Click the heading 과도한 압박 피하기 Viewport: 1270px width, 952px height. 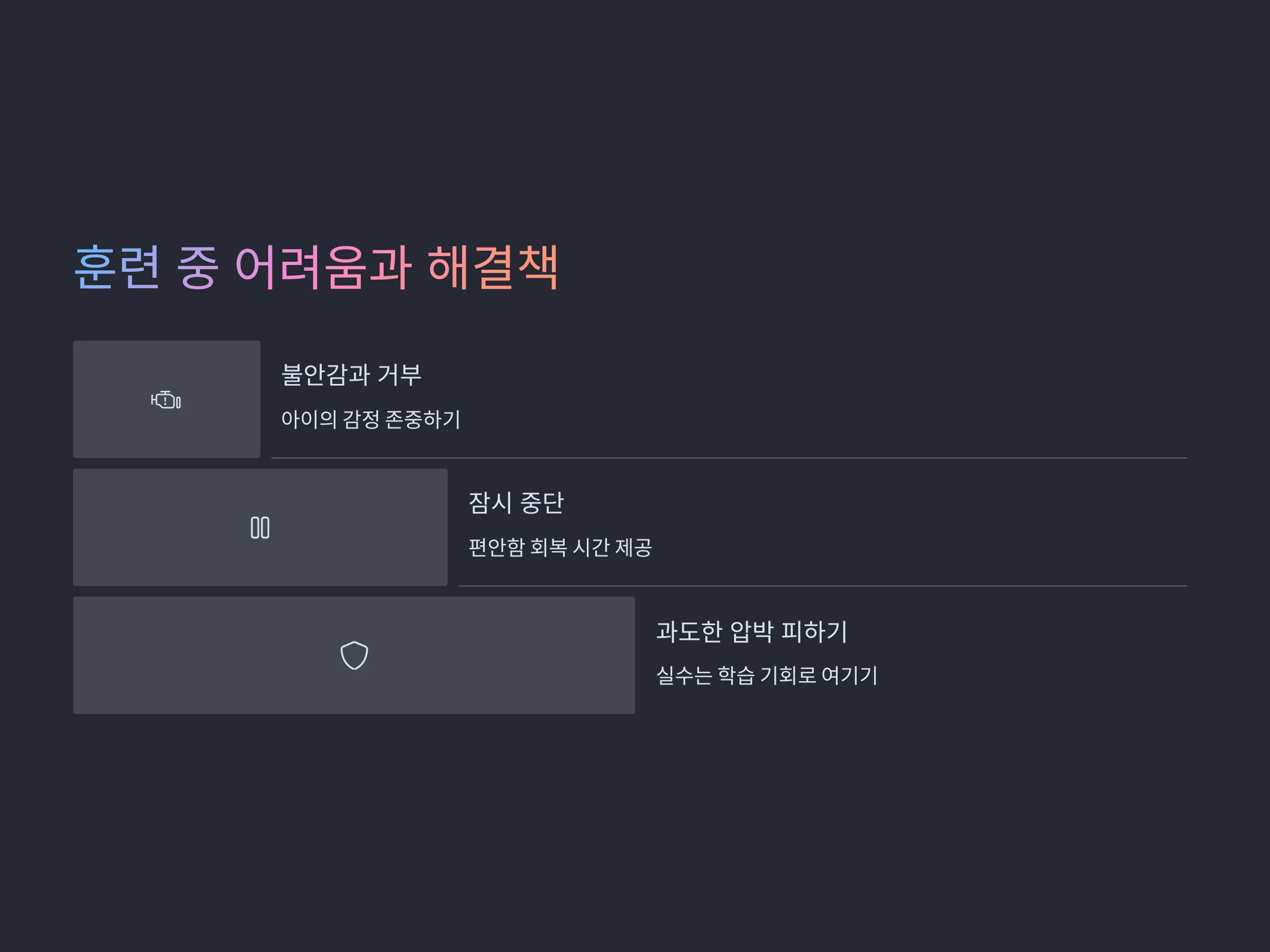coord(751,631)
